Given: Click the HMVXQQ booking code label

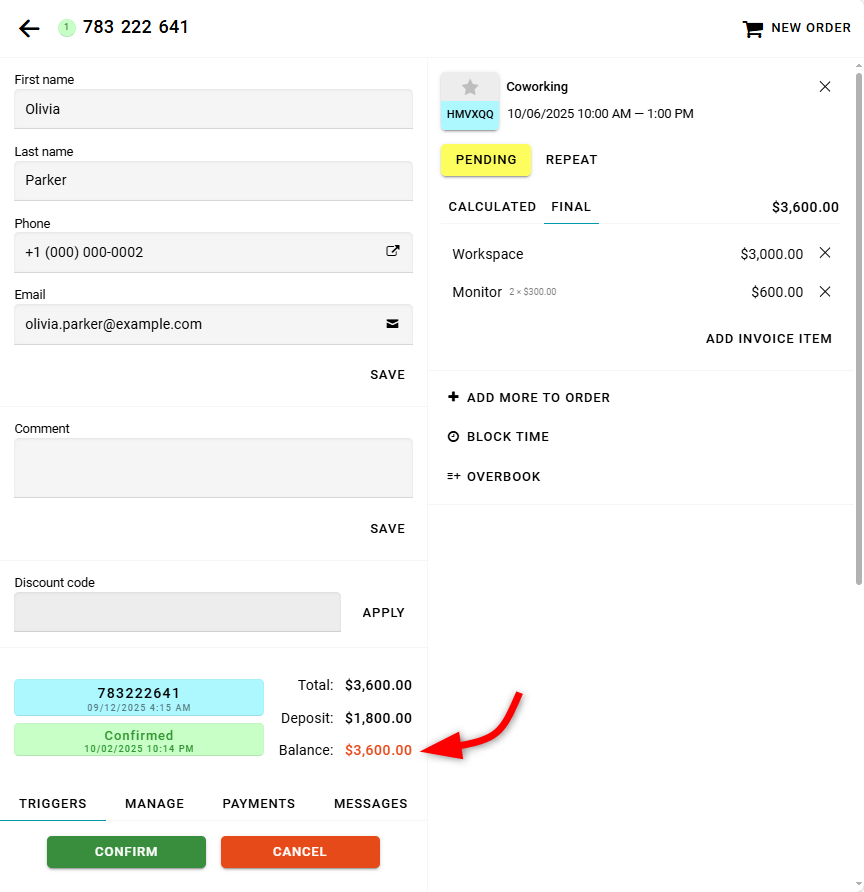Looking at the screenshot, I should tap(470, 115).
